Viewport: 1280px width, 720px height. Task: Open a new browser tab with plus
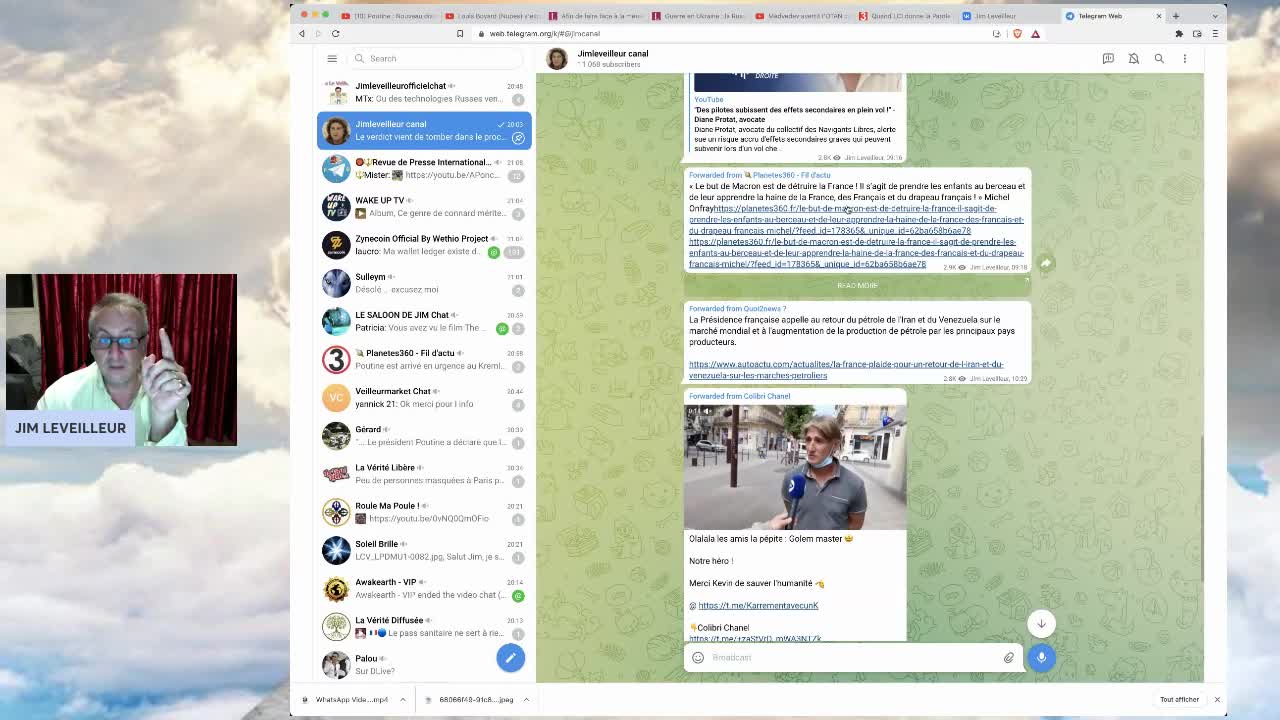click(x=1176, y=16)
